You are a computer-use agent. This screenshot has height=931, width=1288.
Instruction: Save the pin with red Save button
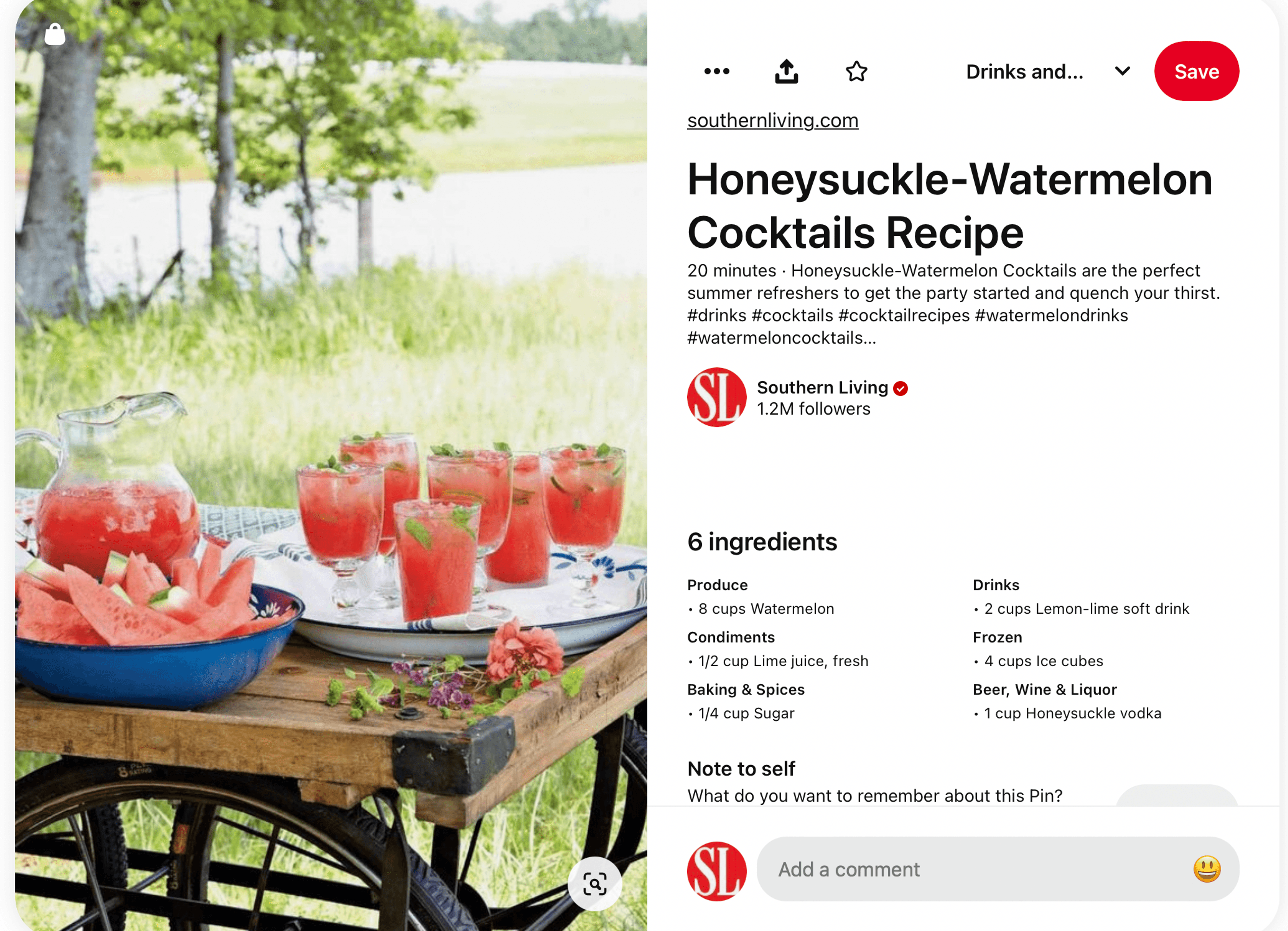[x=1196, y=71]
